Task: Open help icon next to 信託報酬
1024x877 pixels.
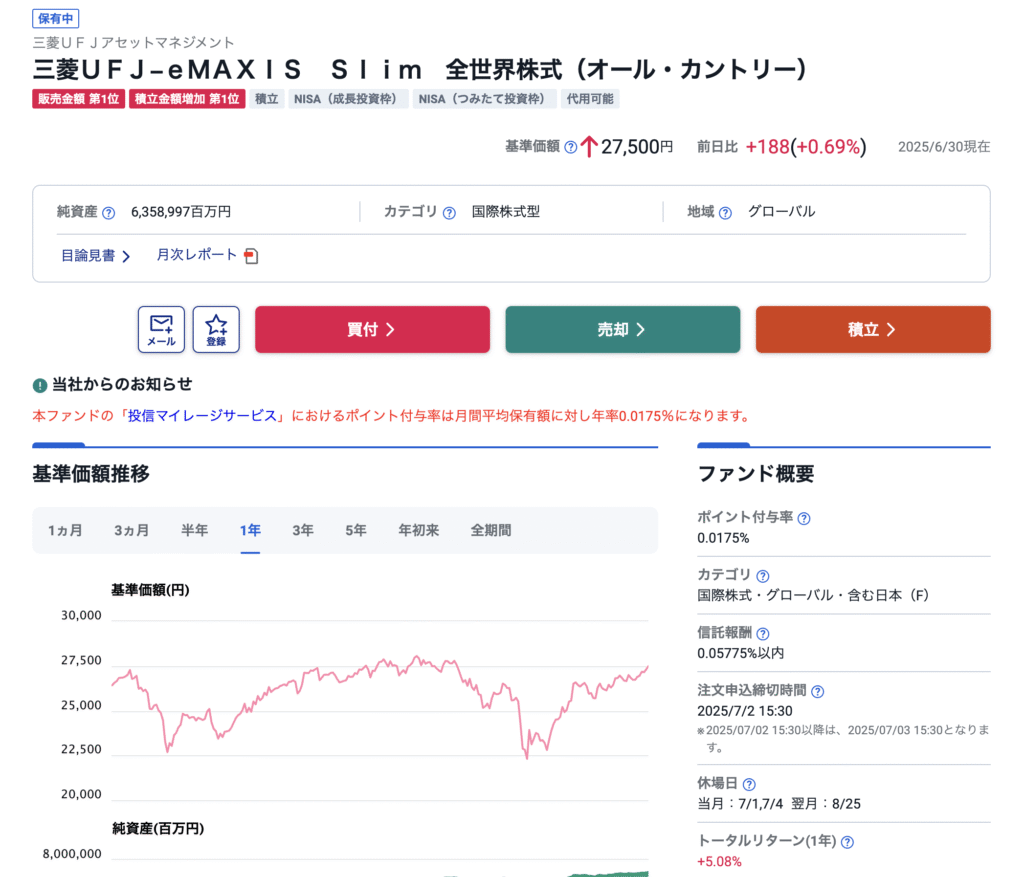Action: tap(763, 633)
